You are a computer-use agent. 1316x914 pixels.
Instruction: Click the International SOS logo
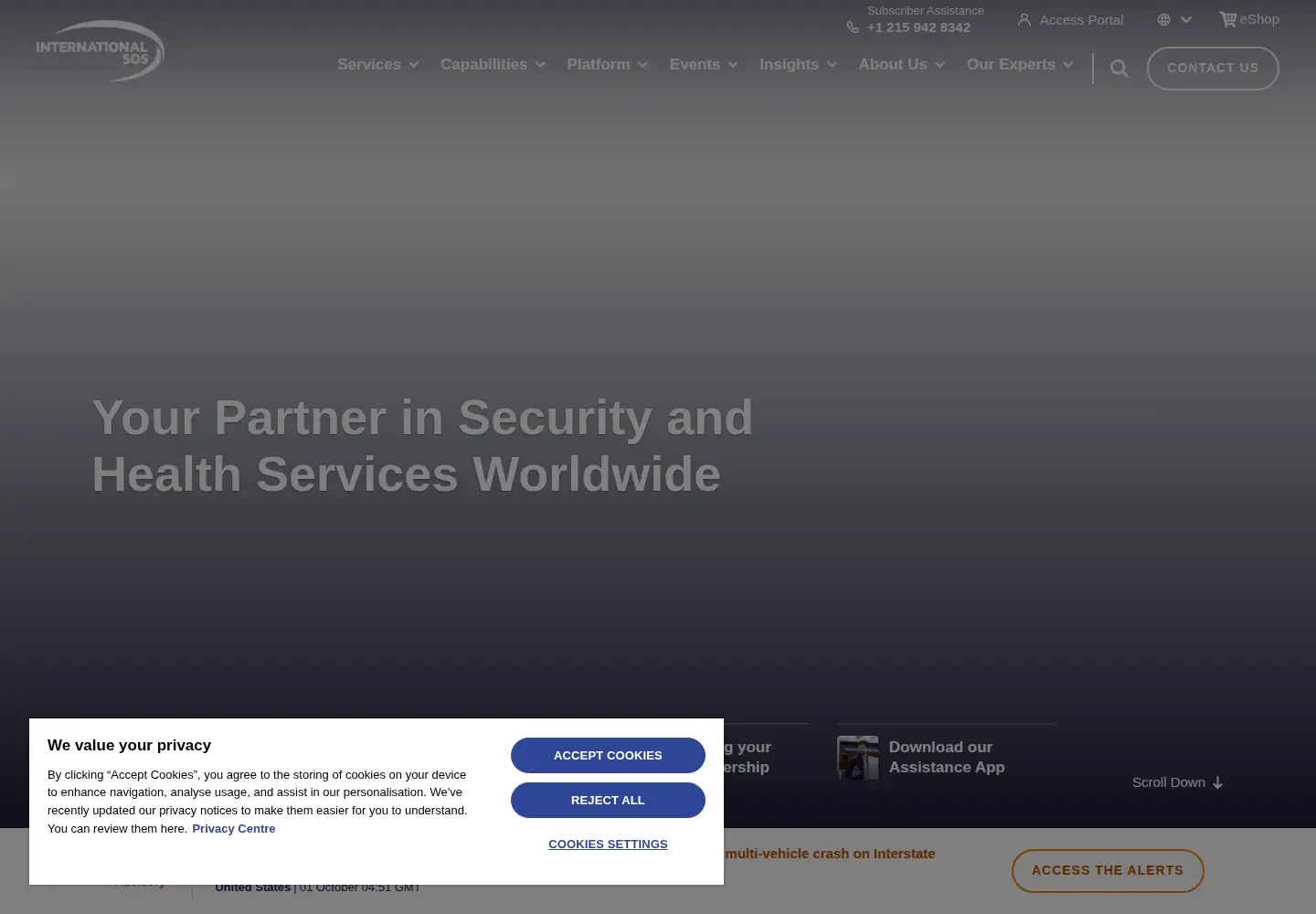(100, 51)
